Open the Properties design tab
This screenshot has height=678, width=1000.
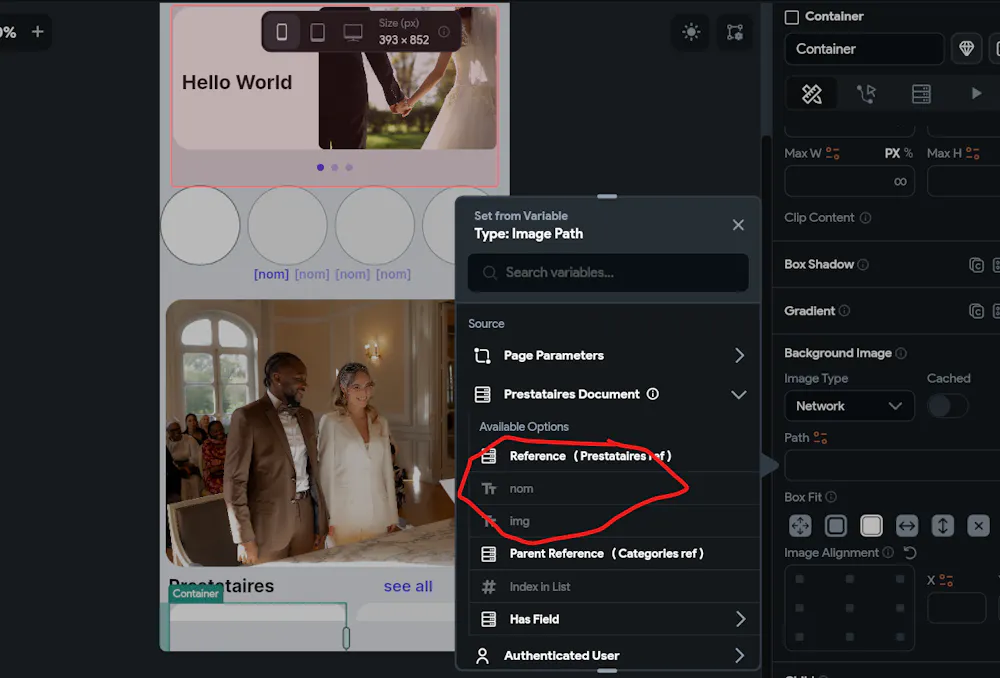(811, 94)
